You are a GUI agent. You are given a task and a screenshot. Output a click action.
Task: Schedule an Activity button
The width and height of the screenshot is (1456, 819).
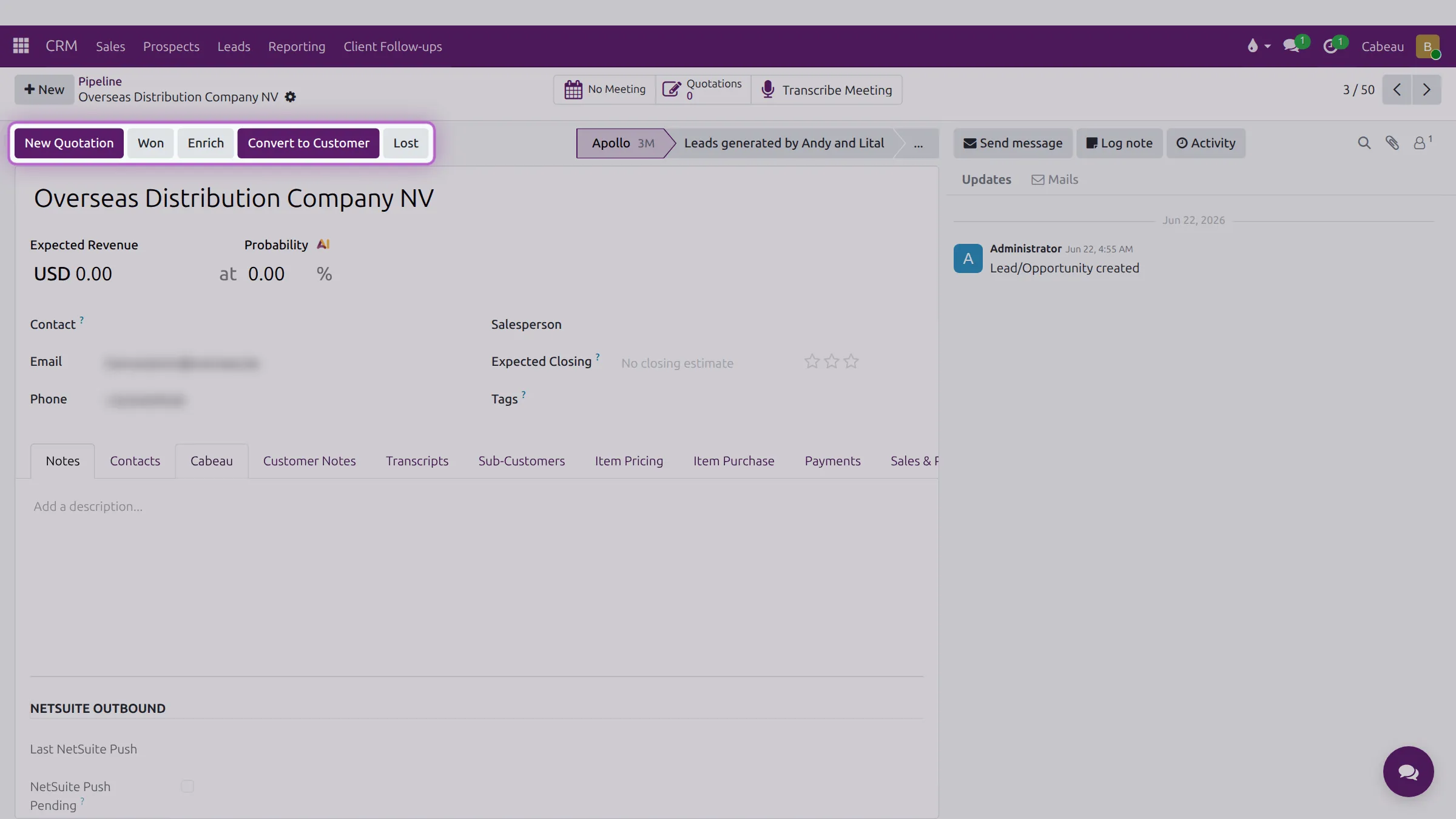(1205, 143)
